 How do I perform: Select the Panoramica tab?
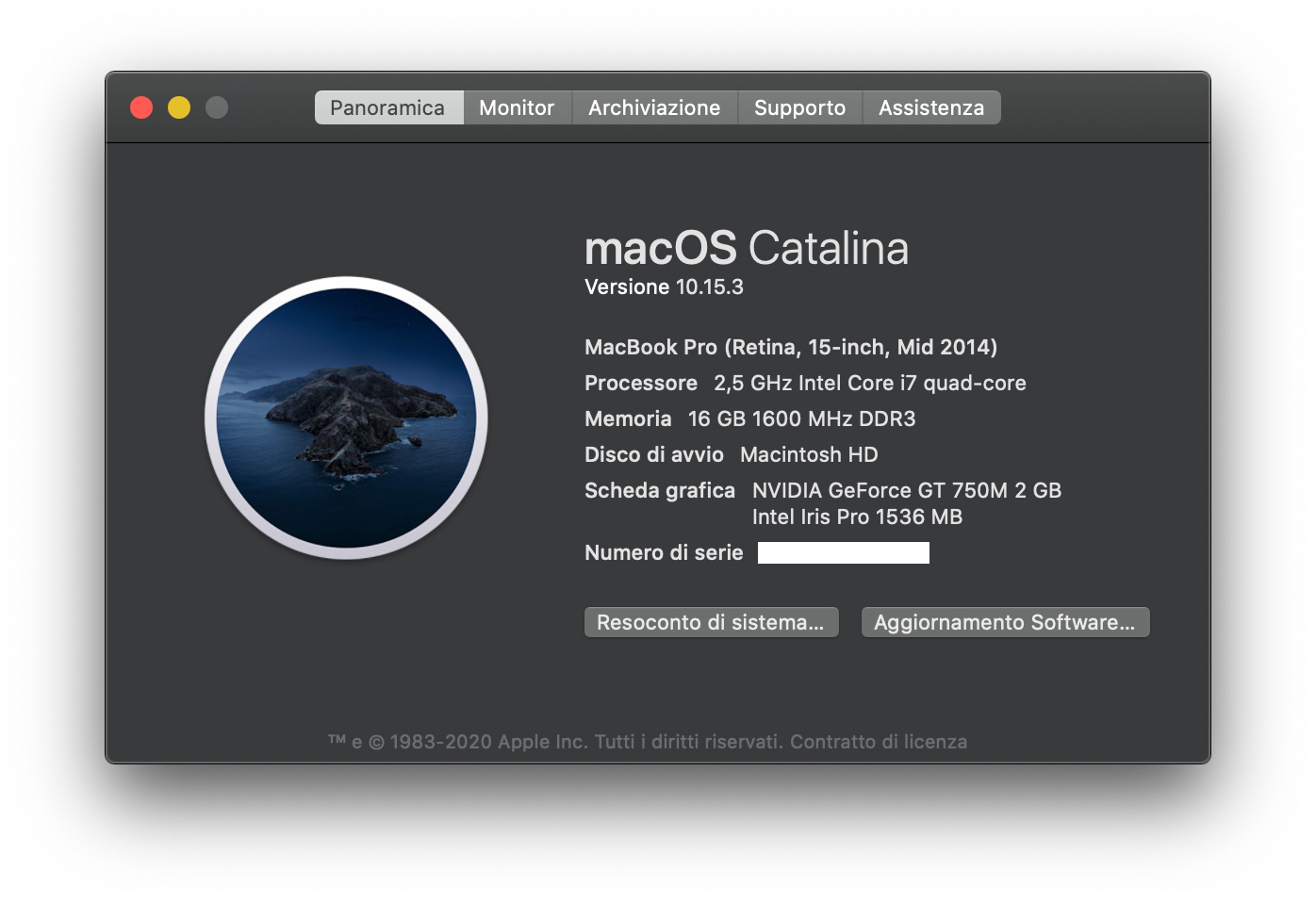388,107
